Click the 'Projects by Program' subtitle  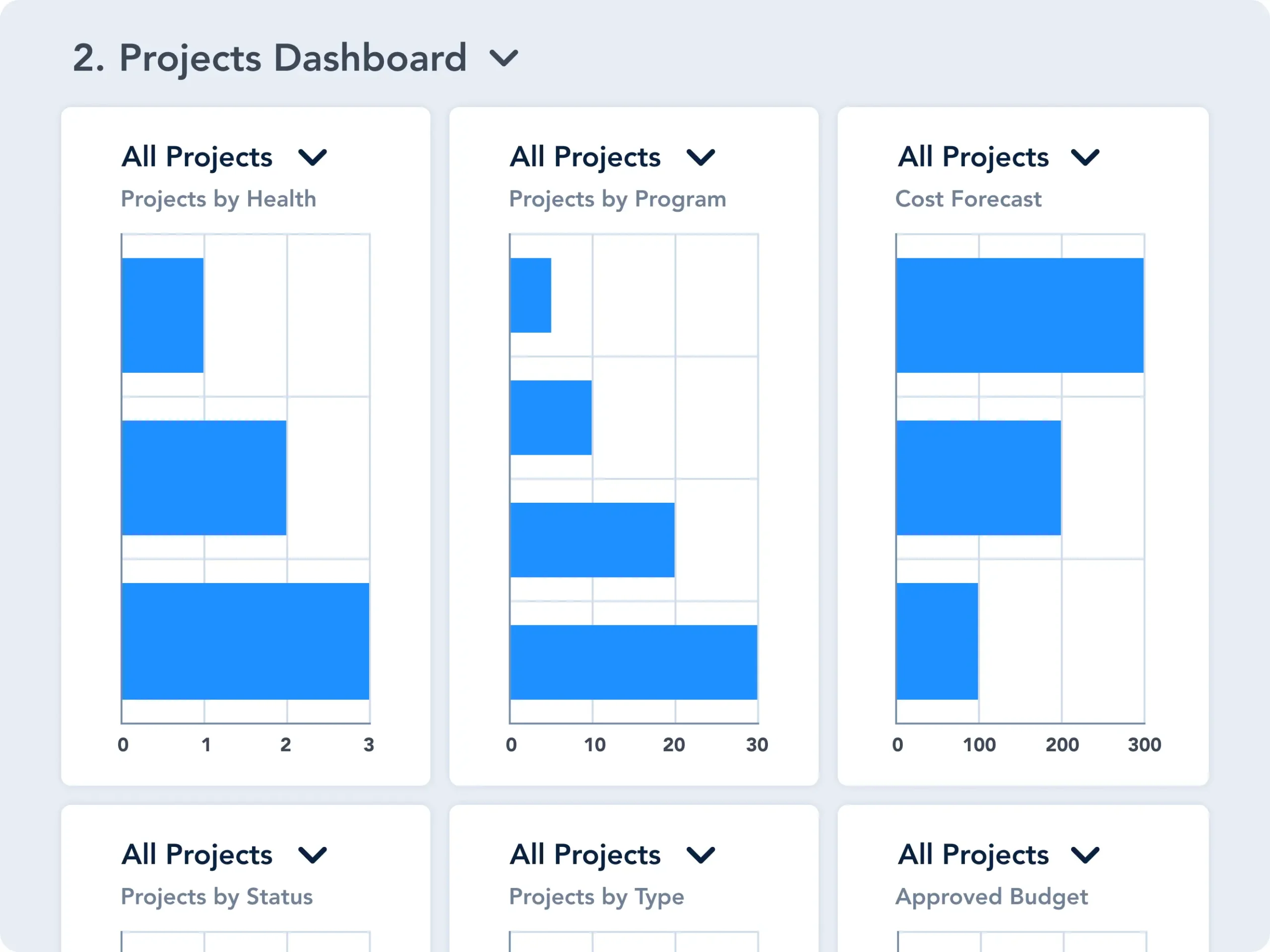(617, 199)
